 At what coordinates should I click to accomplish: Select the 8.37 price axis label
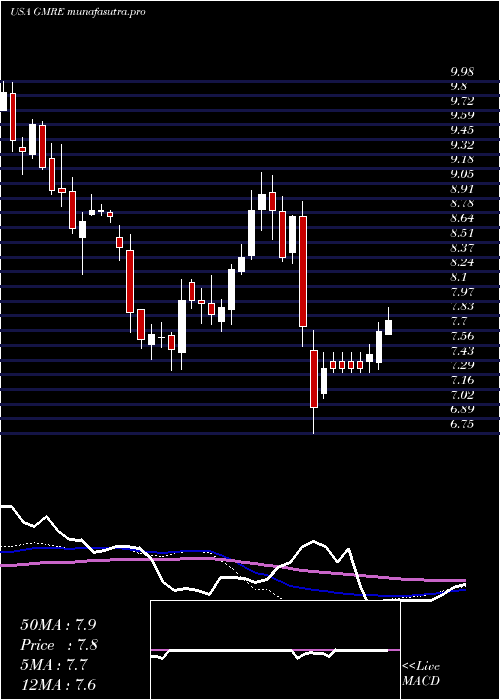pos(462,248)
